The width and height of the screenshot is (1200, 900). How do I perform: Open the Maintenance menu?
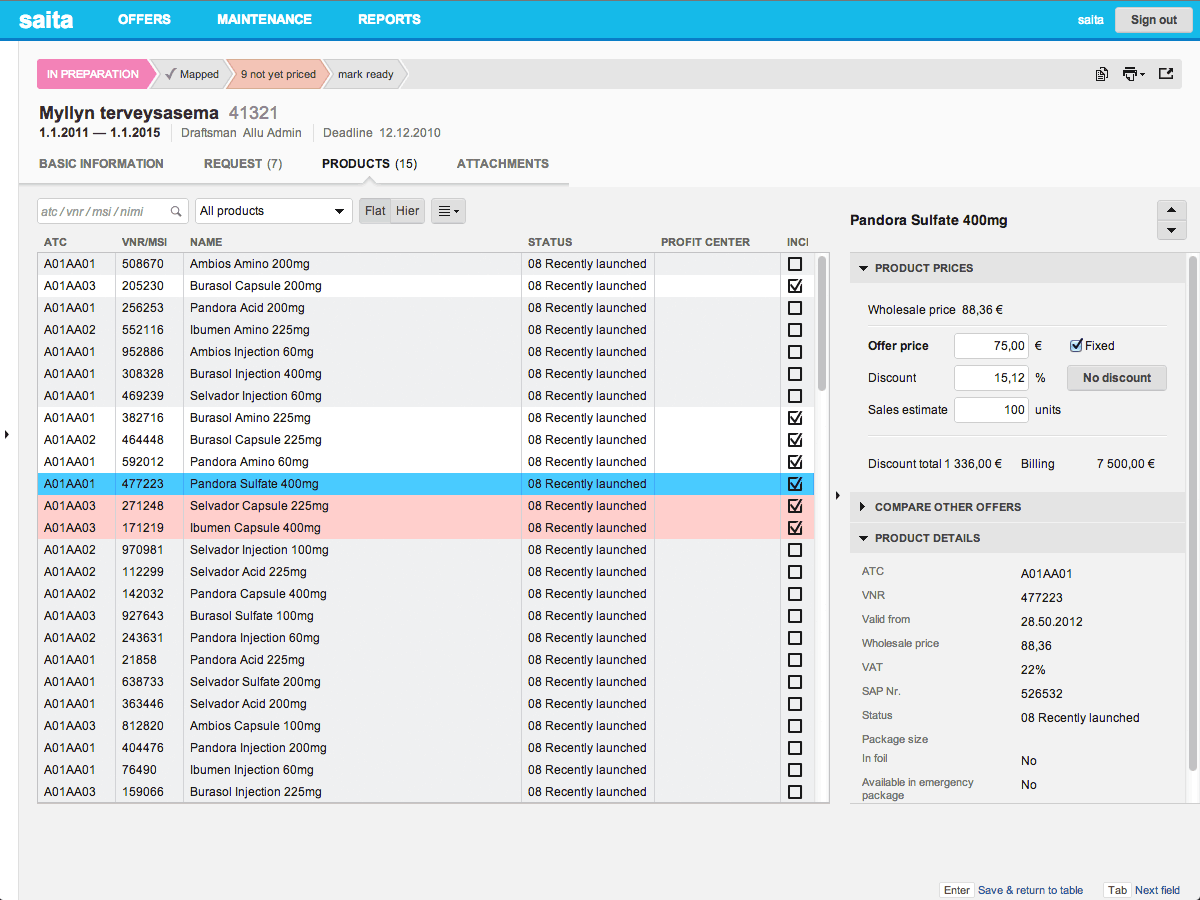coord(264,19)
